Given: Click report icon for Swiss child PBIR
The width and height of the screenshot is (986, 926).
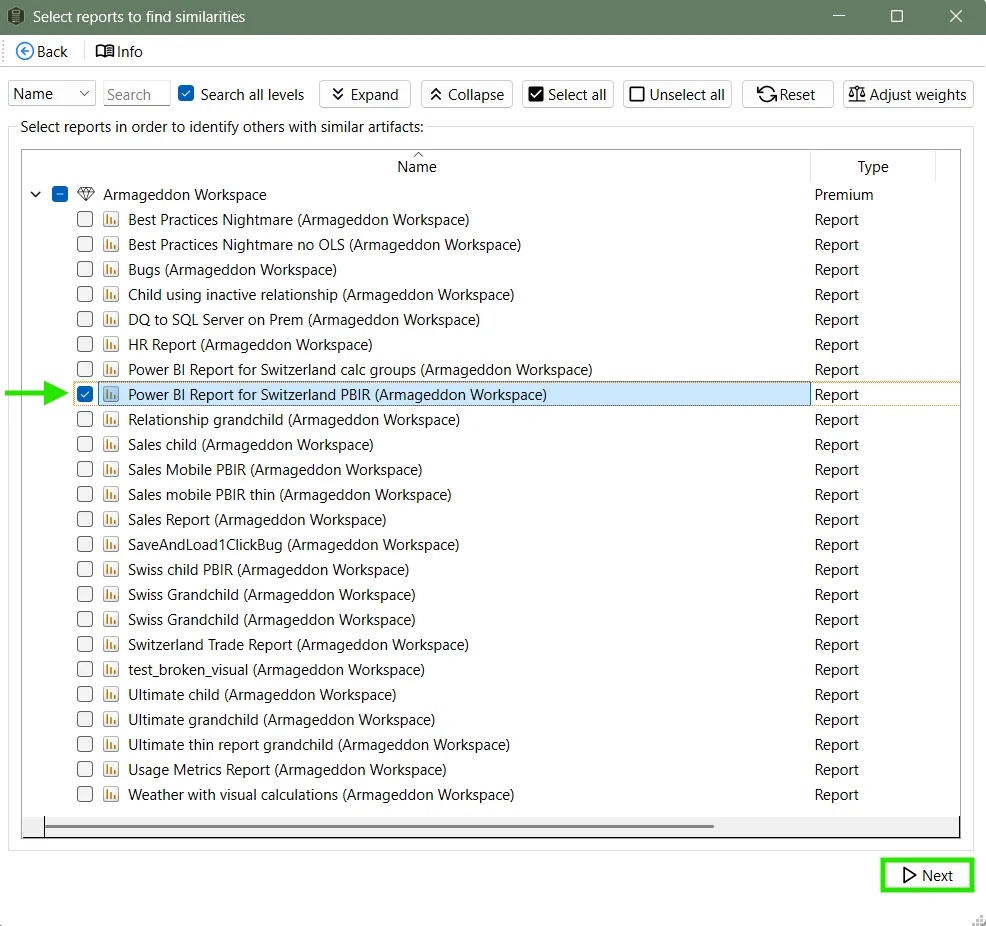Looking at the screenshot, I should click(111, 570).
